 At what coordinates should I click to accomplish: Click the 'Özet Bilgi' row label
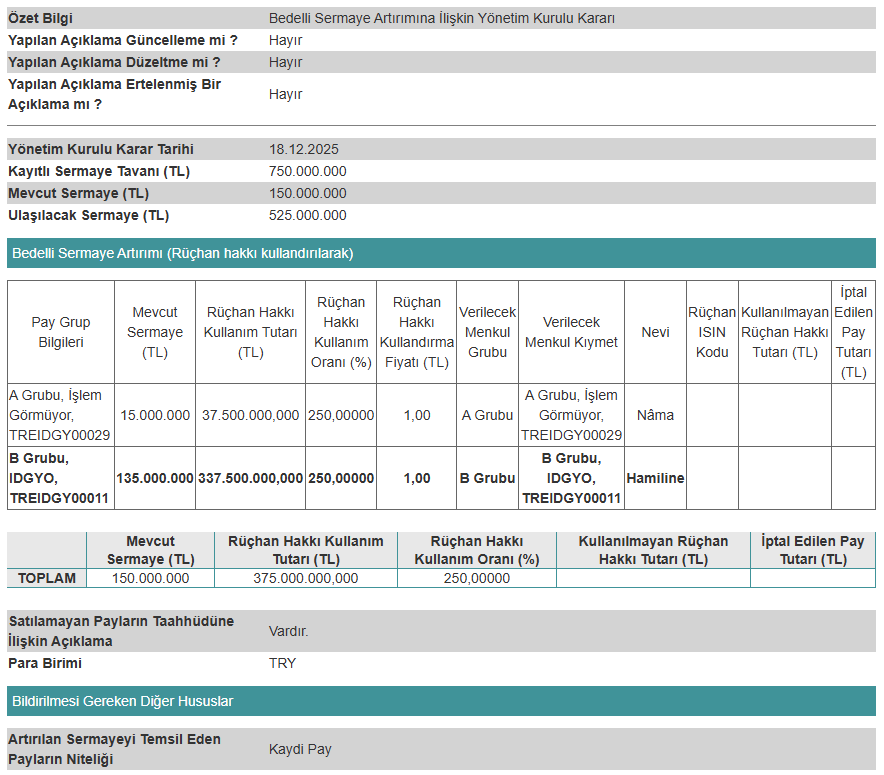pyautogui.click(x=40, y=18)
